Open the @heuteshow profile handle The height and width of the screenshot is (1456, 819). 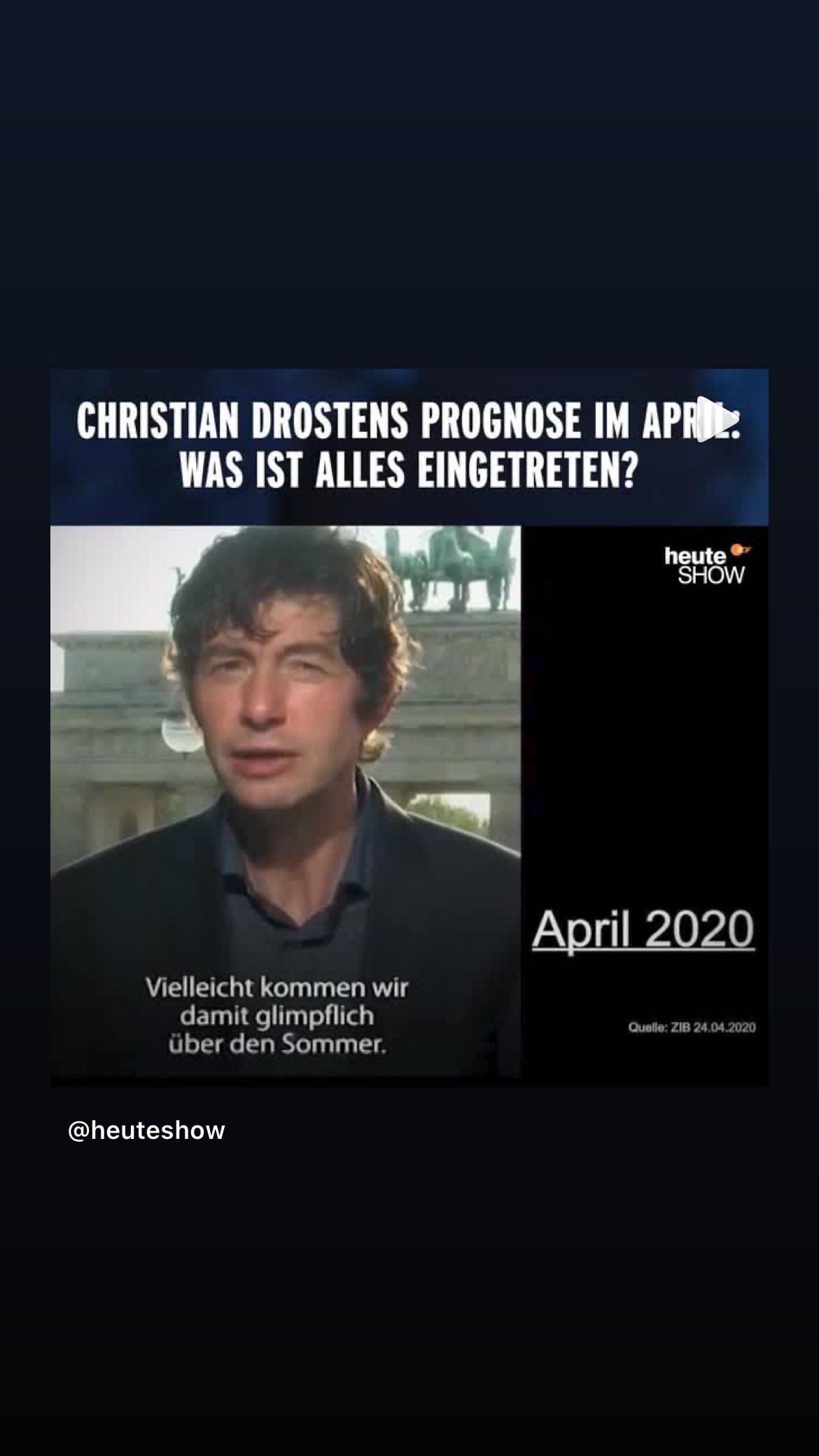pos(146,1130)
